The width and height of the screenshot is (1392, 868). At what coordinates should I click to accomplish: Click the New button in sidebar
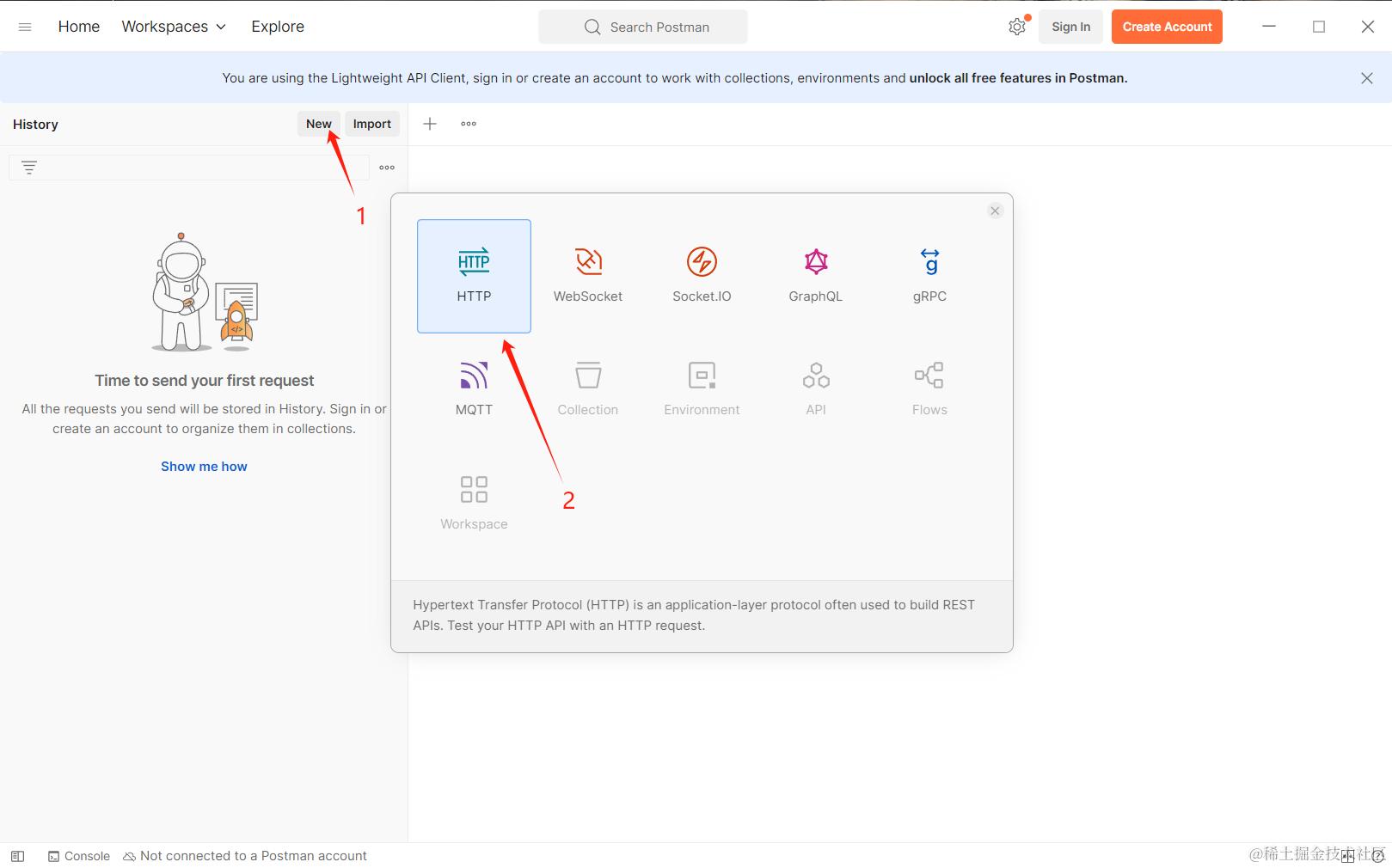319,124
